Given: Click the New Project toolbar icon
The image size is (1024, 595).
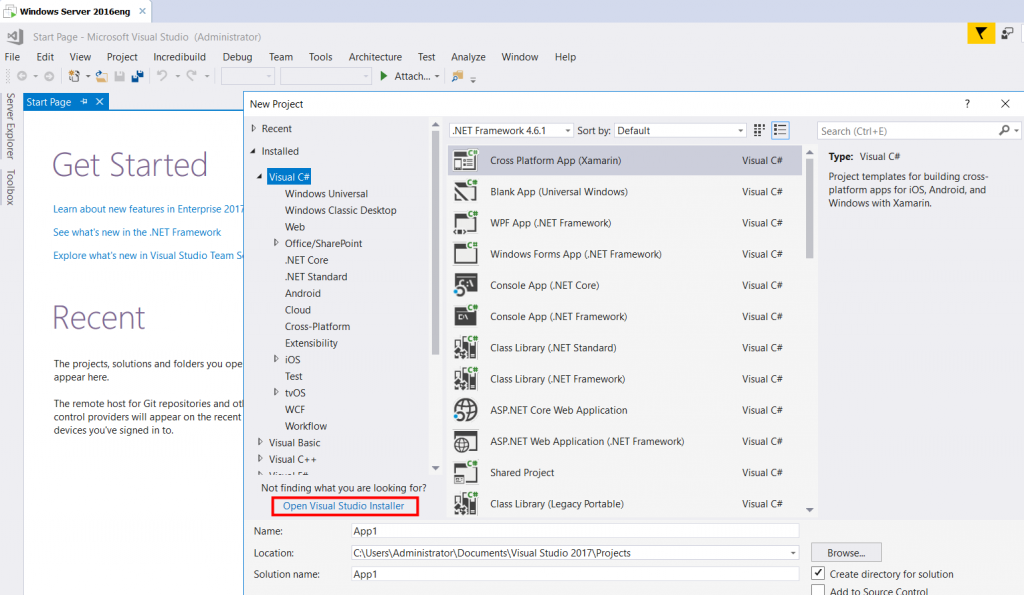Looking at the screenshot, I should [x=74, y=76].
